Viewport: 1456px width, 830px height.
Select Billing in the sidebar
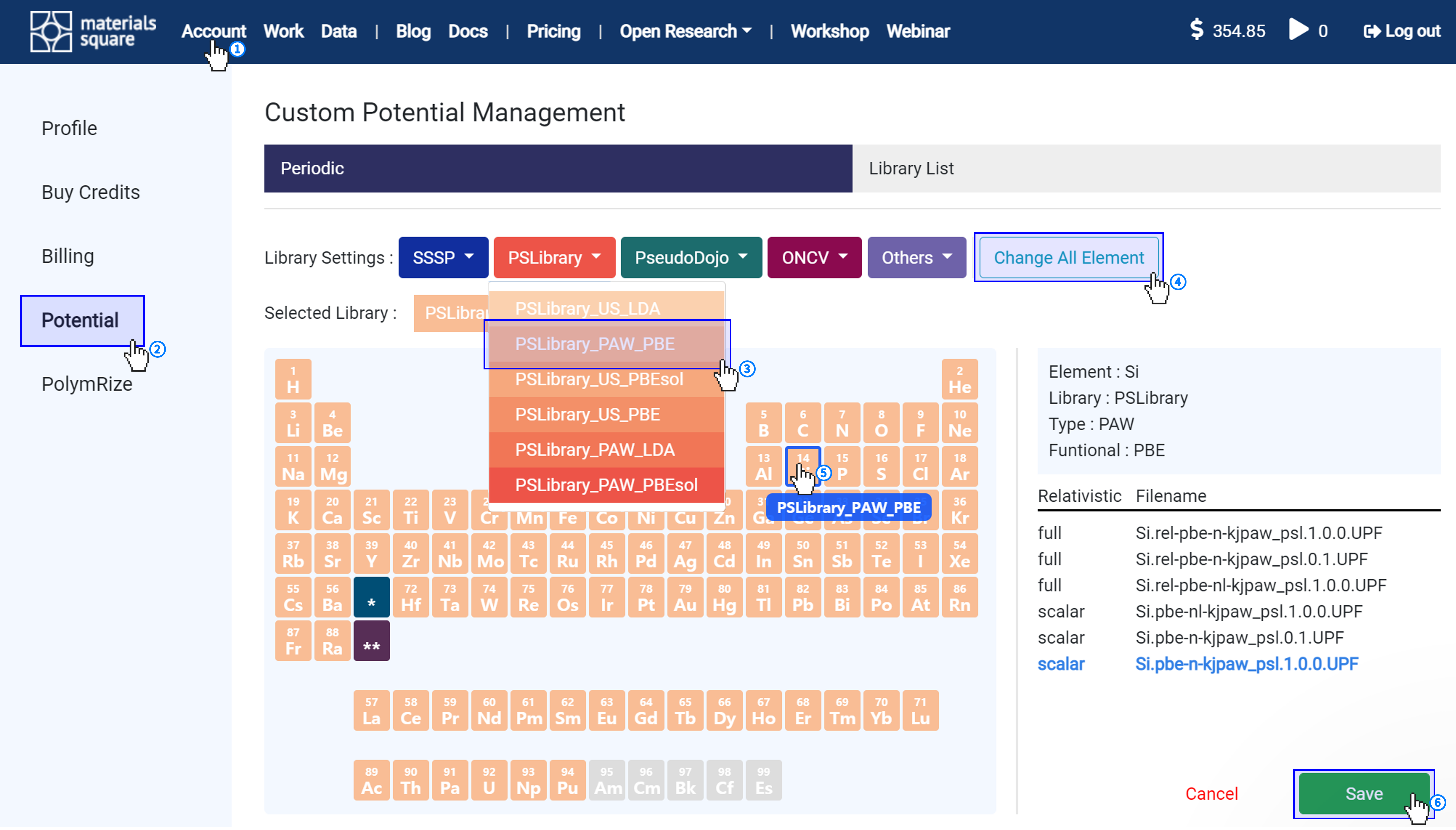coord(67,257)
